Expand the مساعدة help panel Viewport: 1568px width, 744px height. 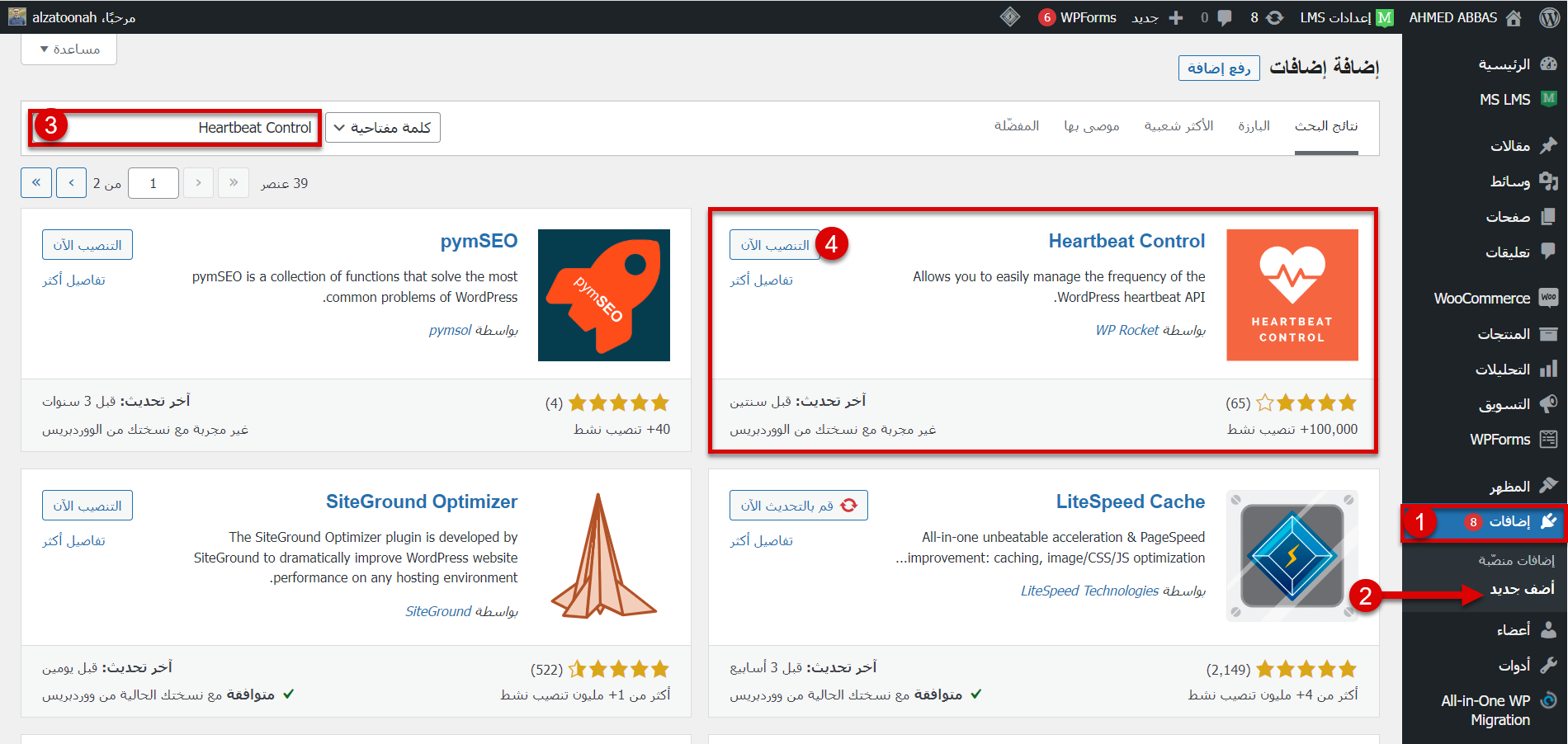69,49
